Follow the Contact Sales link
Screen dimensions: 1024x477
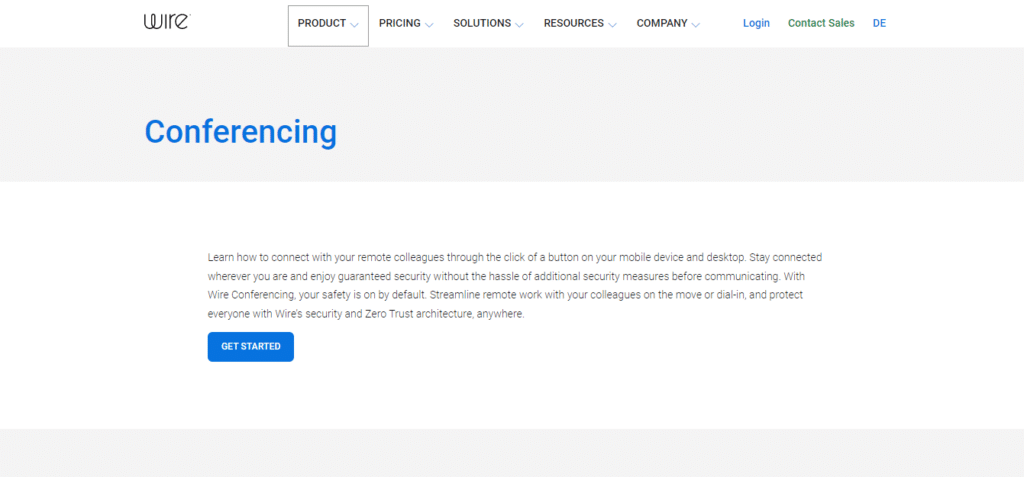click(x=821, y=23)
